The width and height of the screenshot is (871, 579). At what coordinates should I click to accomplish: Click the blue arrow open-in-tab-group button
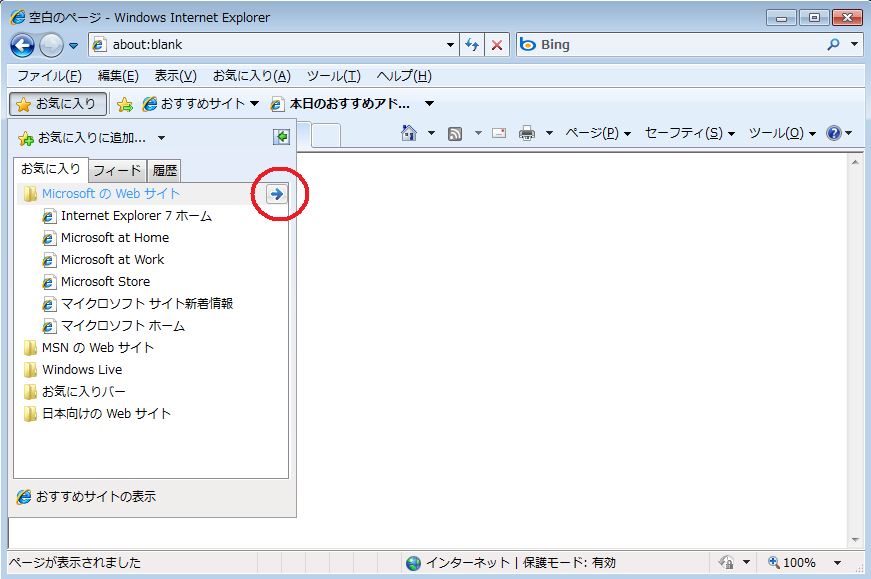click(277, 194)
